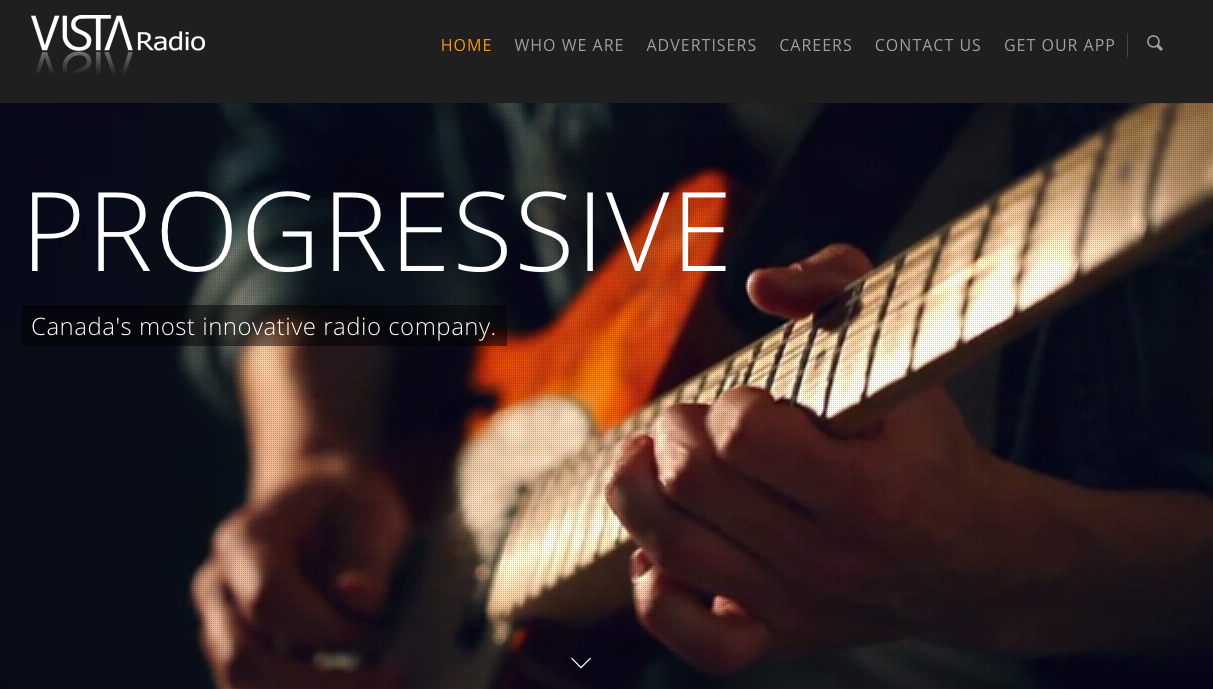Go to WHO WE ARE page

pyautogui.click(x=569, y=45)
